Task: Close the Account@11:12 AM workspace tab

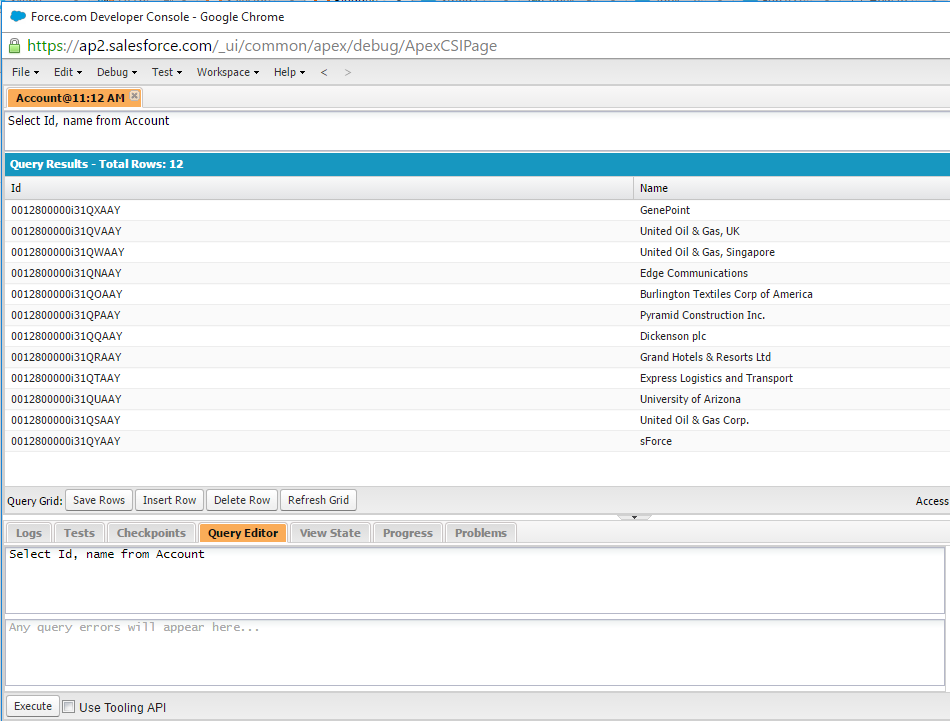Action: (135, 97)
